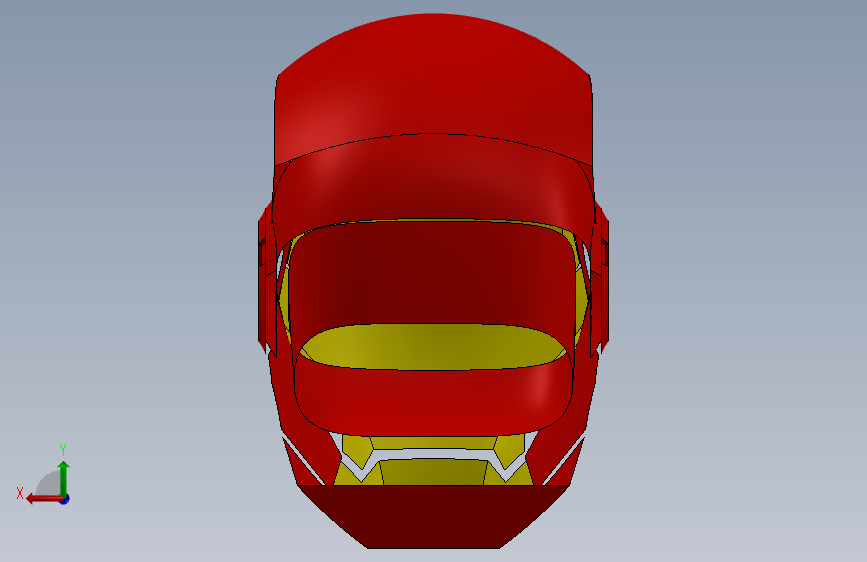This screenshot has height=562, width=867.
Task: Click the red X axis arrow of triad
Action: pos(44,499)
